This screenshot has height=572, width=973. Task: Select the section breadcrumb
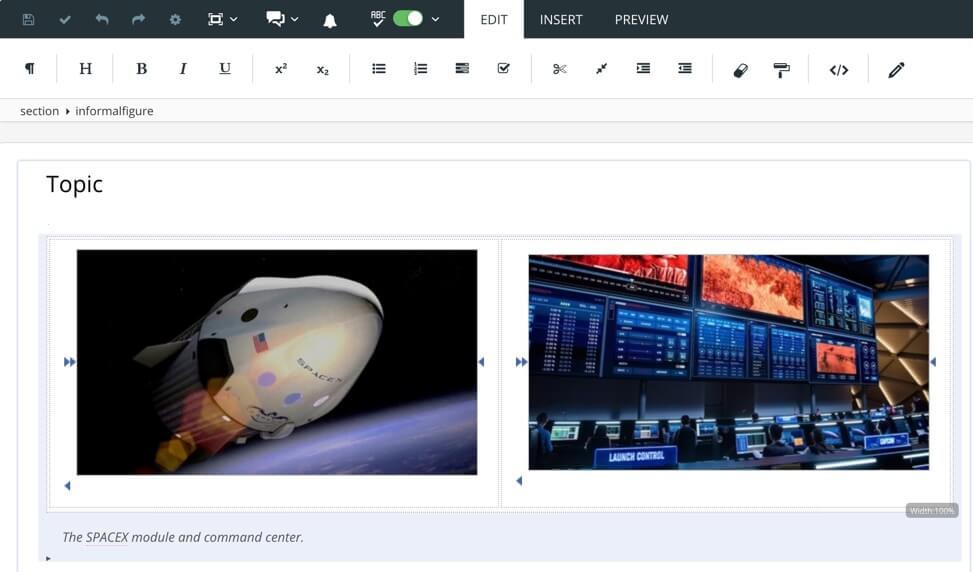click(39, 111)
